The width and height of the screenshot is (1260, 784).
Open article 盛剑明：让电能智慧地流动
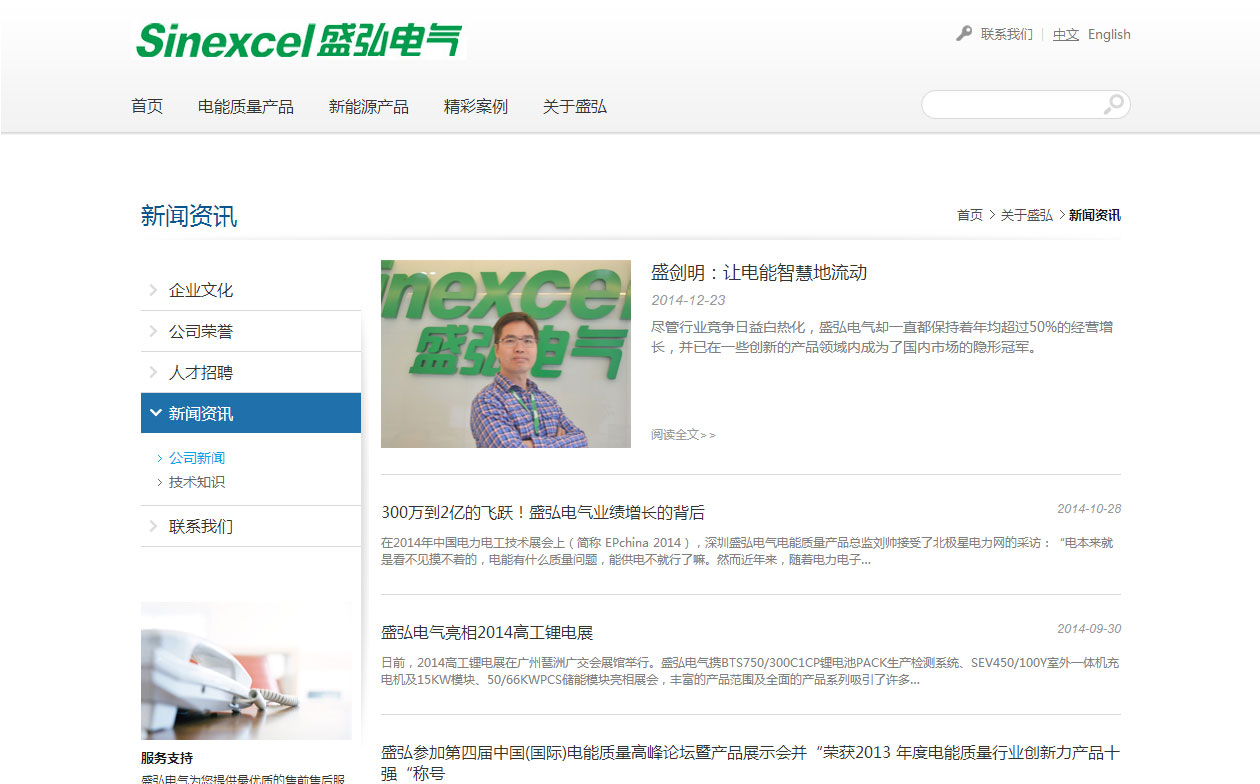click(x=759, y=273)
